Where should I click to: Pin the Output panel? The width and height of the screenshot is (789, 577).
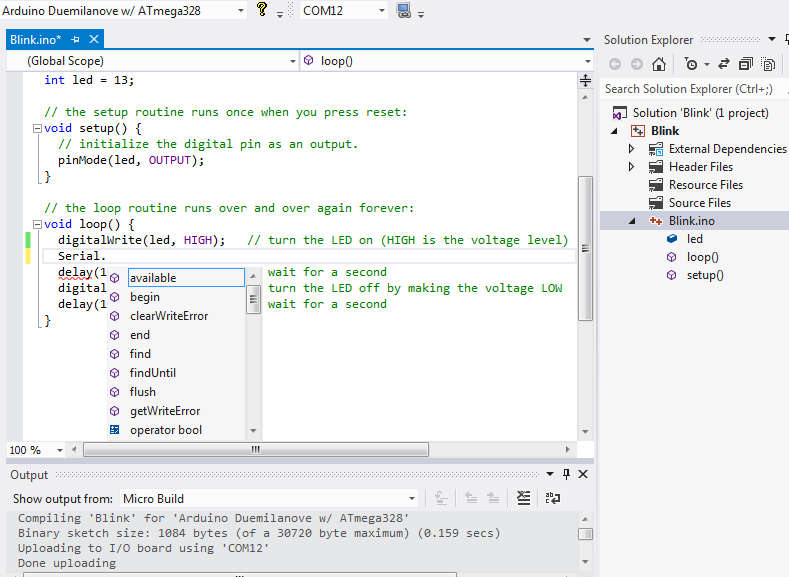pos(567,474)
